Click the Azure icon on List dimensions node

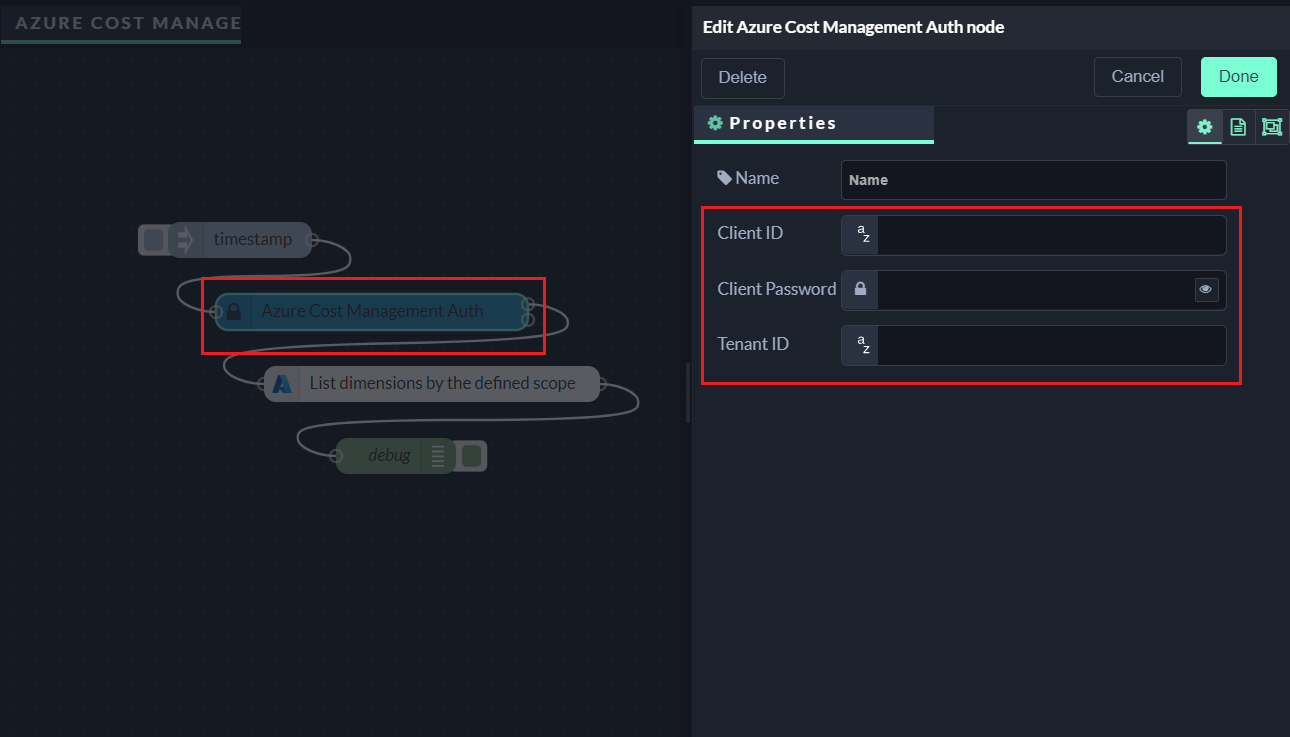pos(282,384)
